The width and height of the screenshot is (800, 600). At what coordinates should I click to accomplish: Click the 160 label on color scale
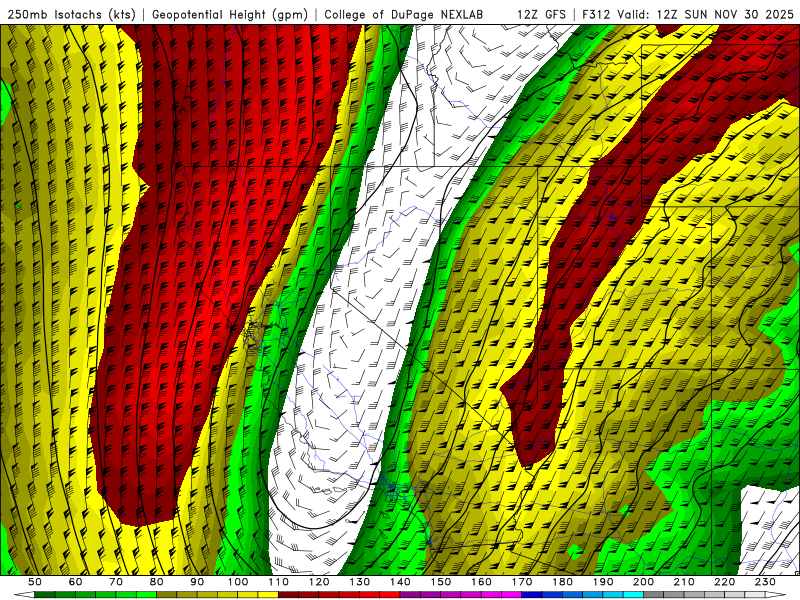point(481,582)
